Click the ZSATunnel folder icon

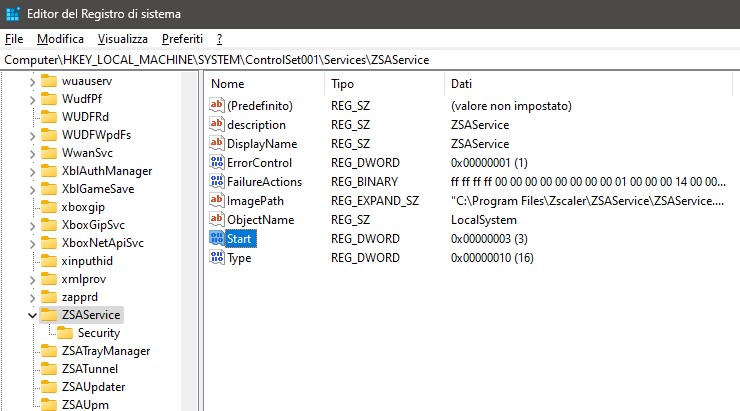click(x=49, y=369)
